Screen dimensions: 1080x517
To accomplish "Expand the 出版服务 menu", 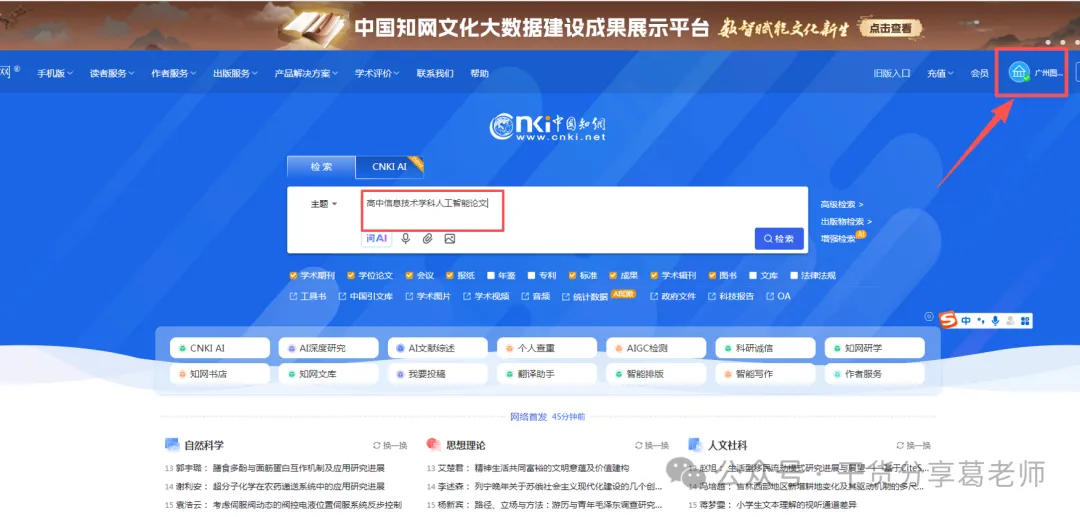I will (x=235, y=73).
